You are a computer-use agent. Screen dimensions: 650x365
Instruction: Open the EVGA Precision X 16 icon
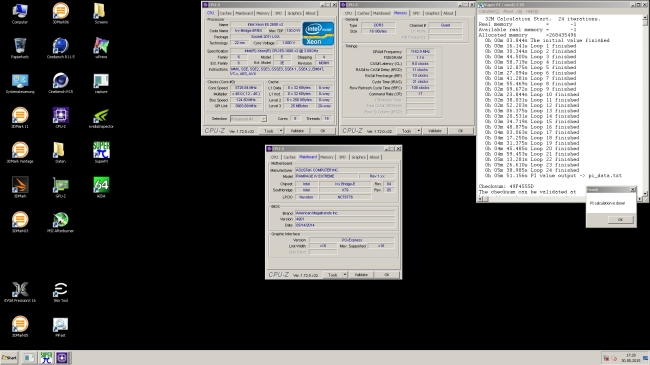20,292
